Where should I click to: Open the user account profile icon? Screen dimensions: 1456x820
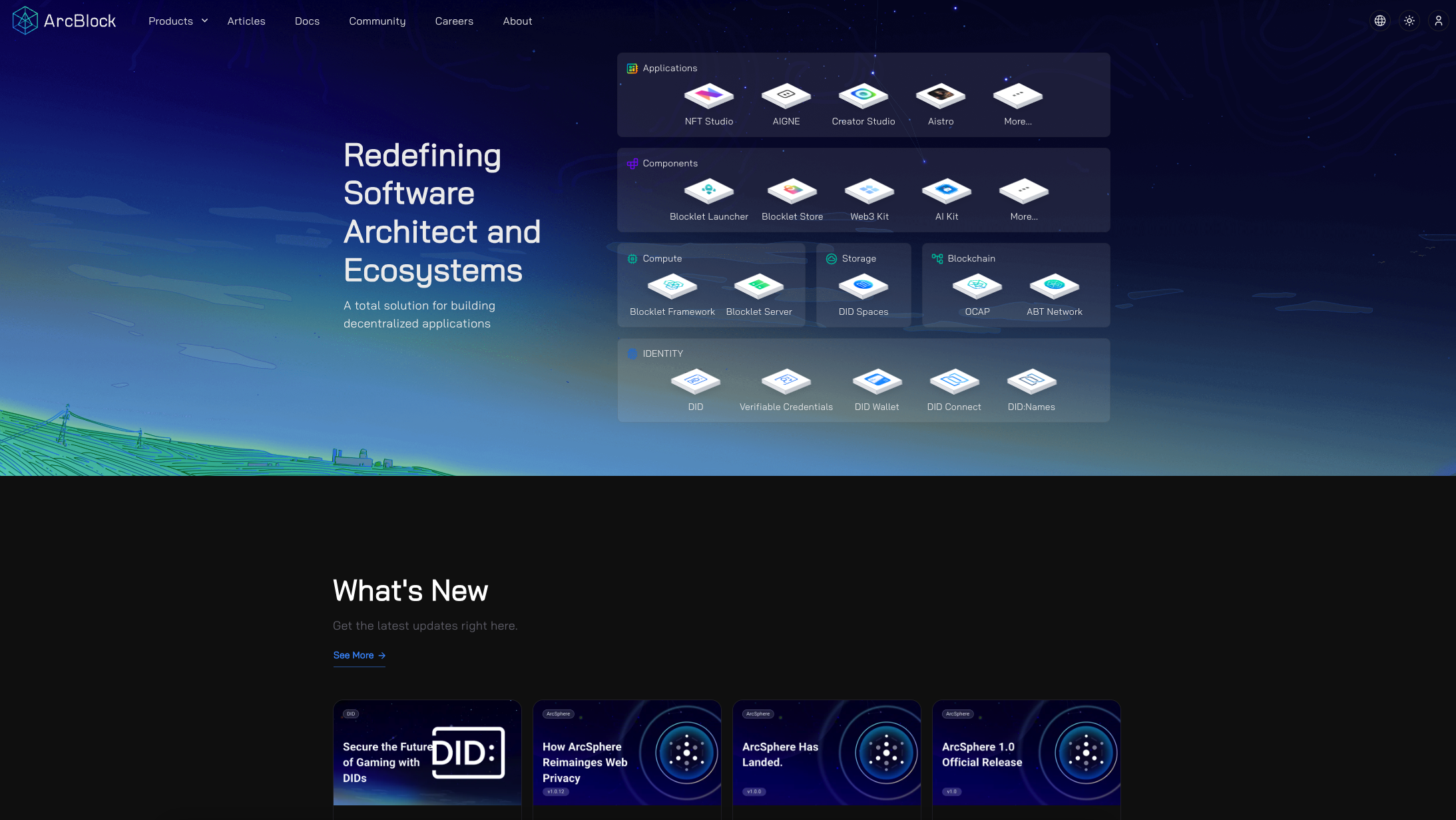coord(1438,21)
